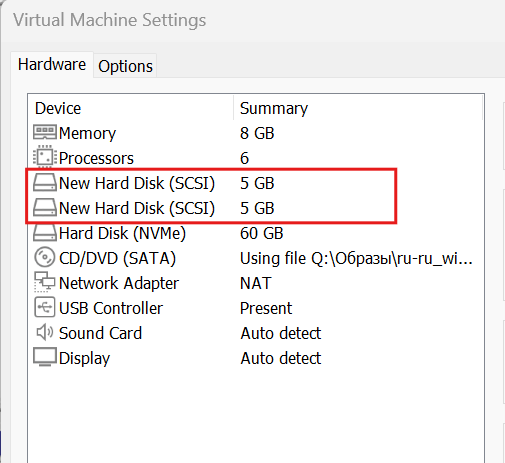Select the Memory 8 GB summary entry
Image resolution: width=505 pixels, height=463 pixels.
pos(257,133)
